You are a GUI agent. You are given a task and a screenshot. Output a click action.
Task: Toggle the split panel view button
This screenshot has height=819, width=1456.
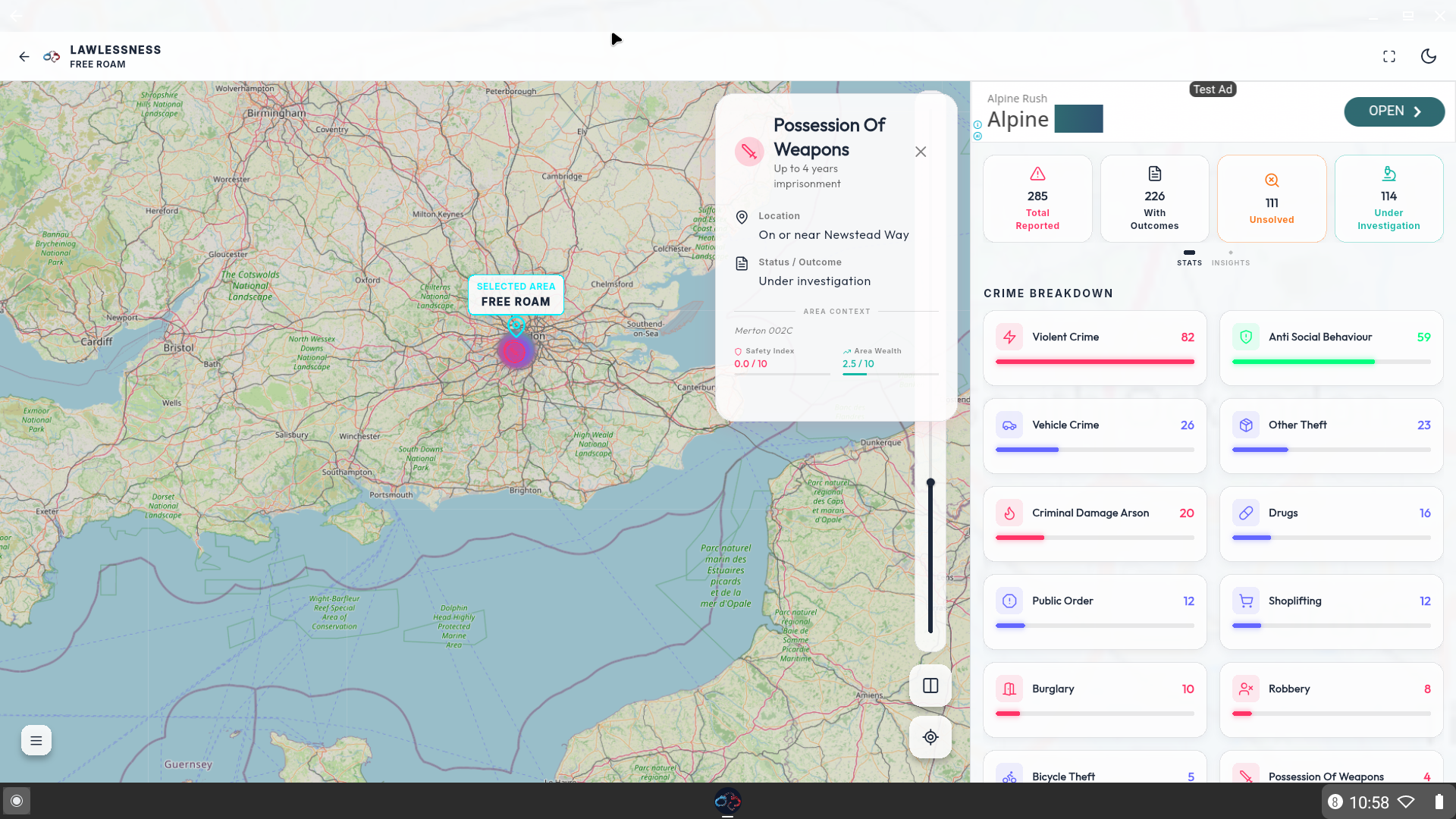[x=930, y=686]
